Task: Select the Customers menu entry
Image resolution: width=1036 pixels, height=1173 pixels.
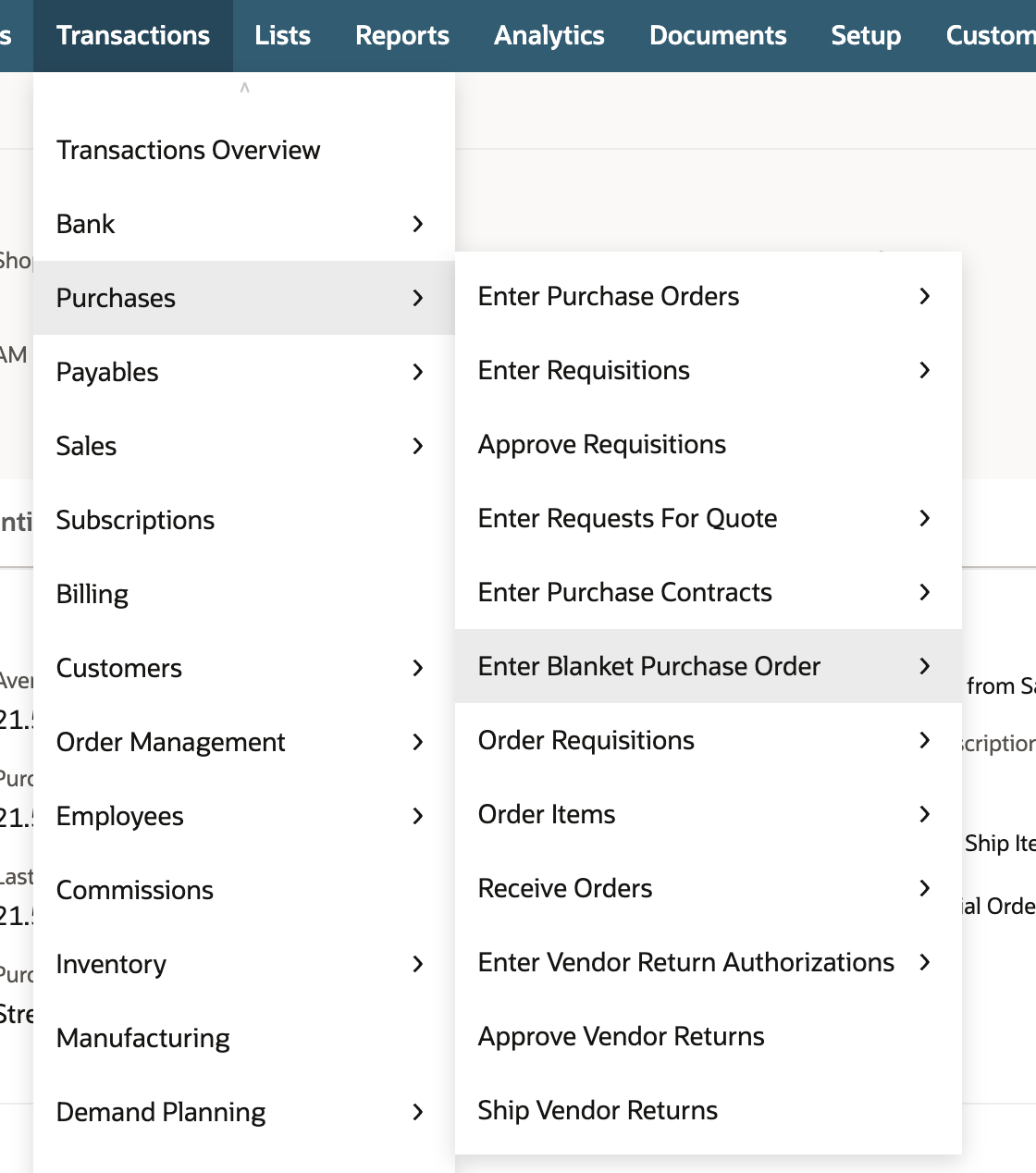Action: point(244,668)
